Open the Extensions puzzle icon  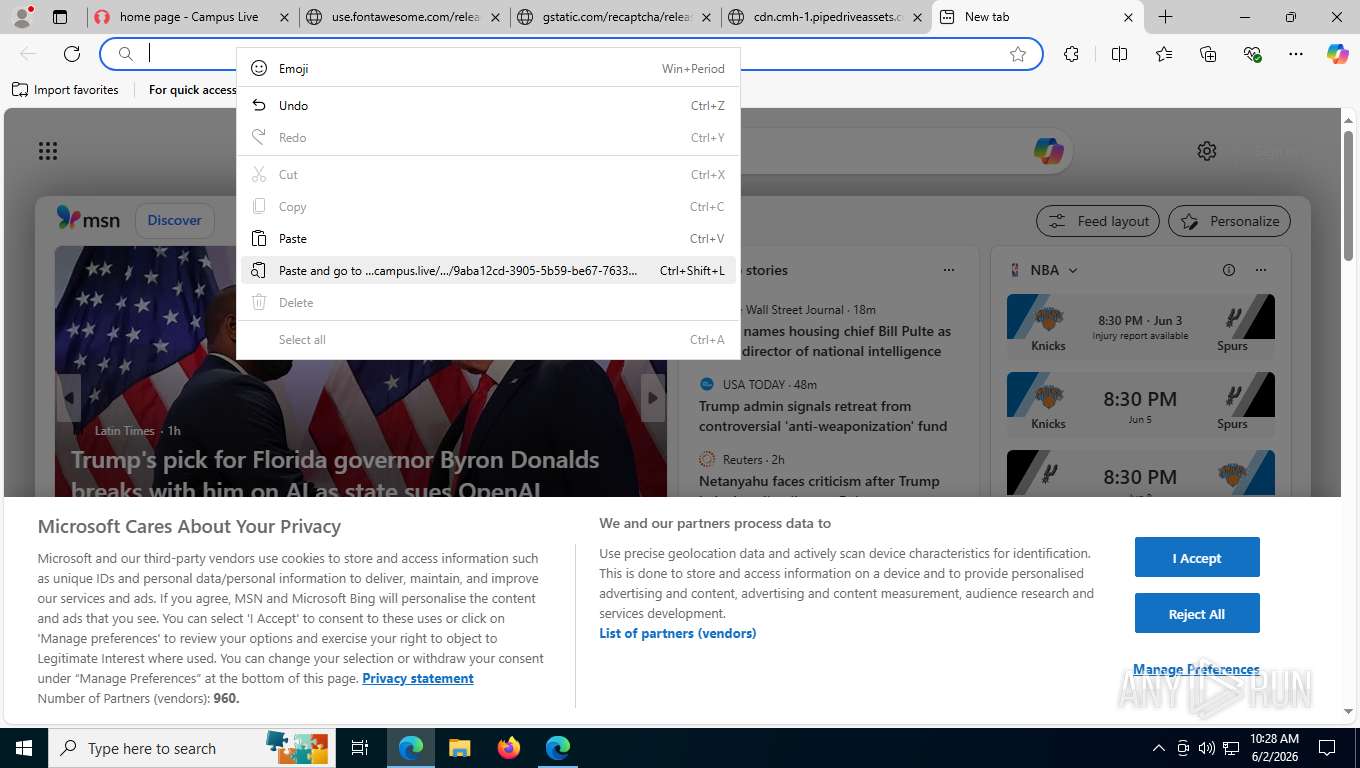click(1071, 54)
